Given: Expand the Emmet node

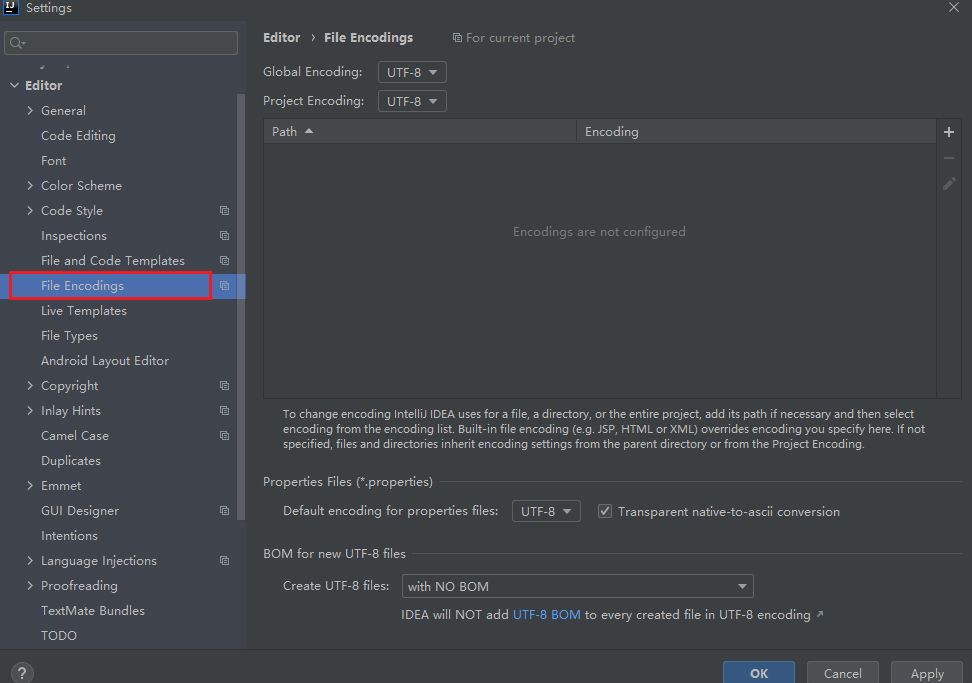Looking at the screenshot, I should (30, 486).
